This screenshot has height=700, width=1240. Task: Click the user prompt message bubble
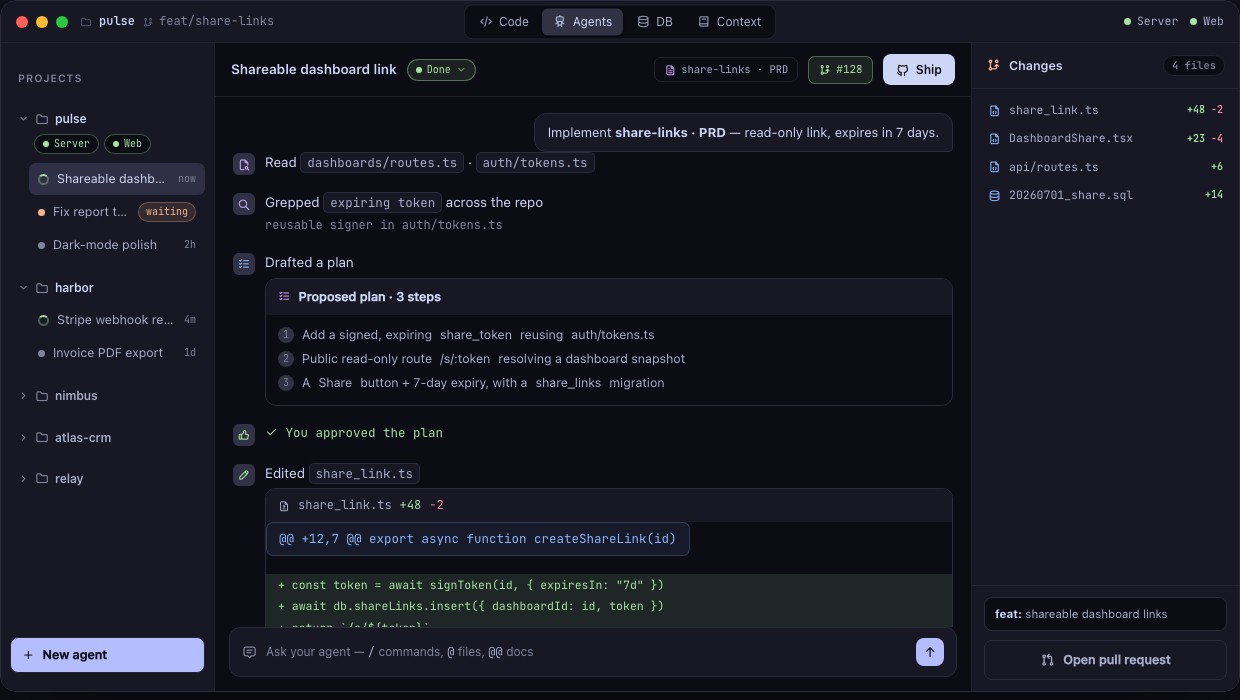click(743, 132)
